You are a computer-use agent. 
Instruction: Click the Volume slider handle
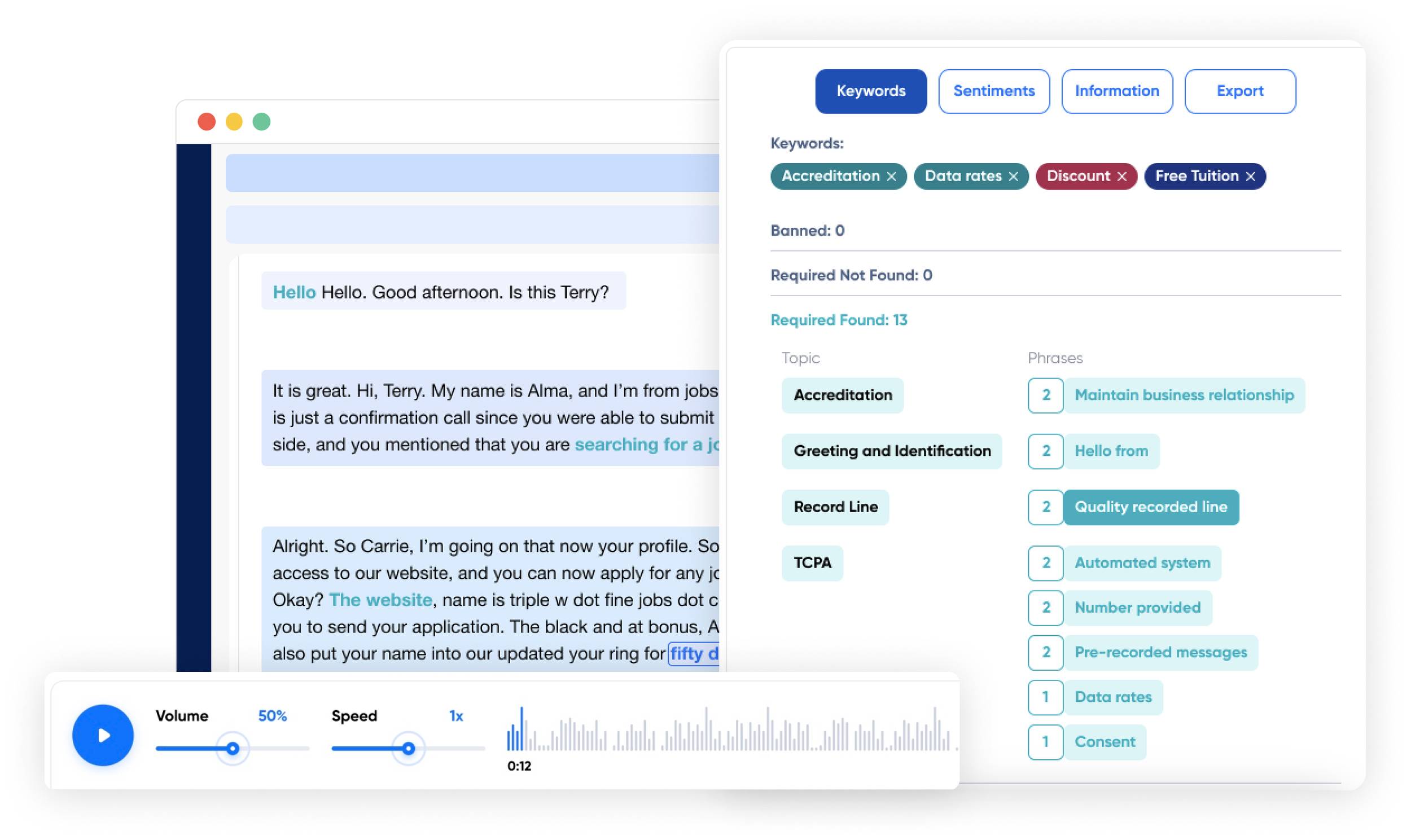tap(232, 749)
